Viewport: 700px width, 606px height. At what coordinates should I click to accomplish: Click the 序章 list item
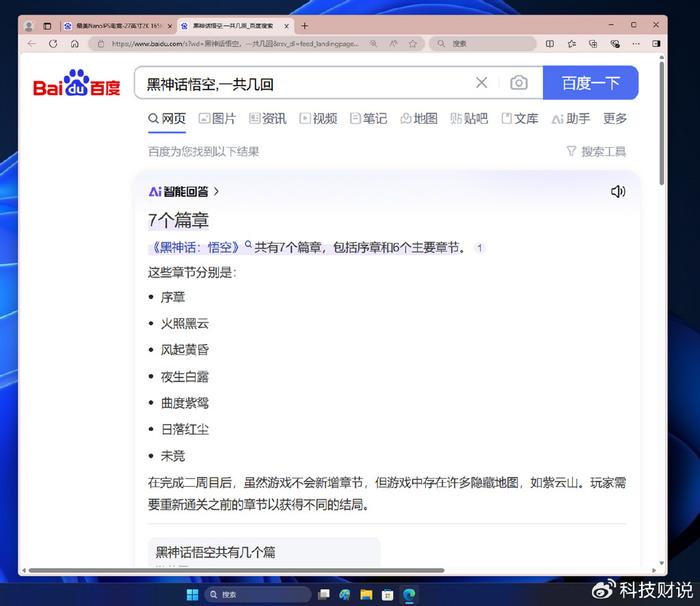173,297
